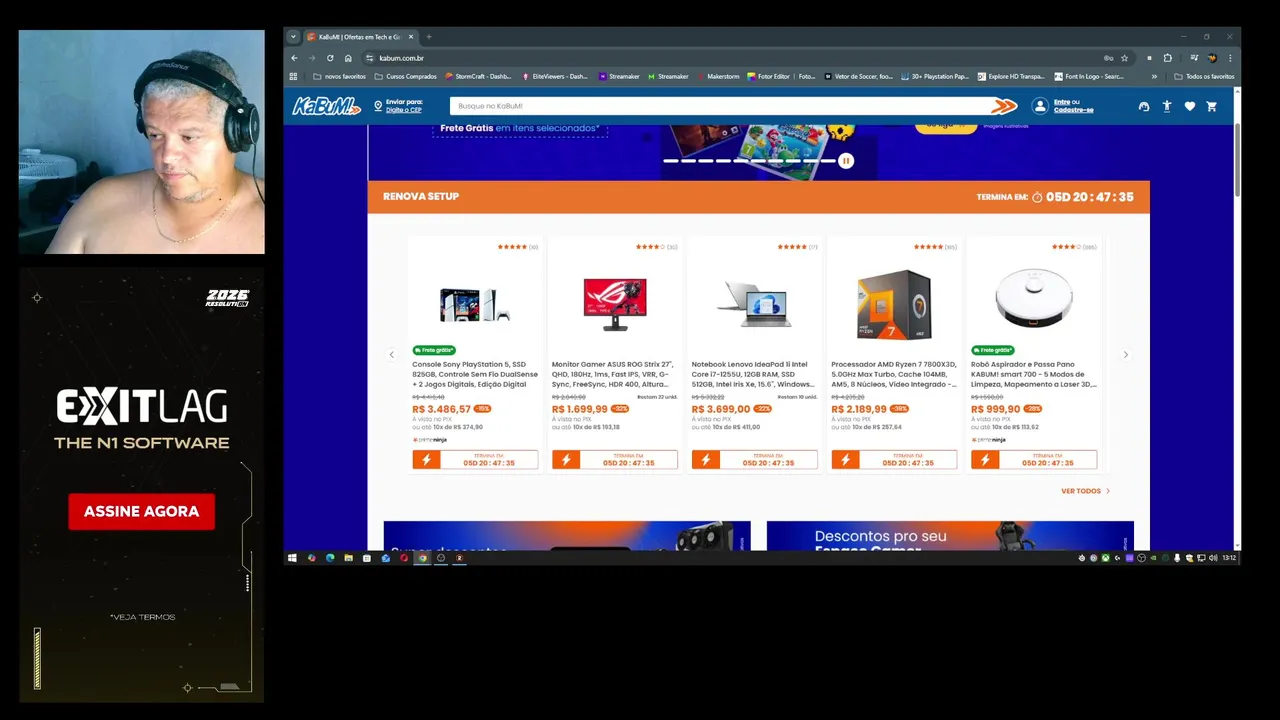
Task: Open Robô Aspirador KABUM! smart 700 title
Action: coord(1034,374)
